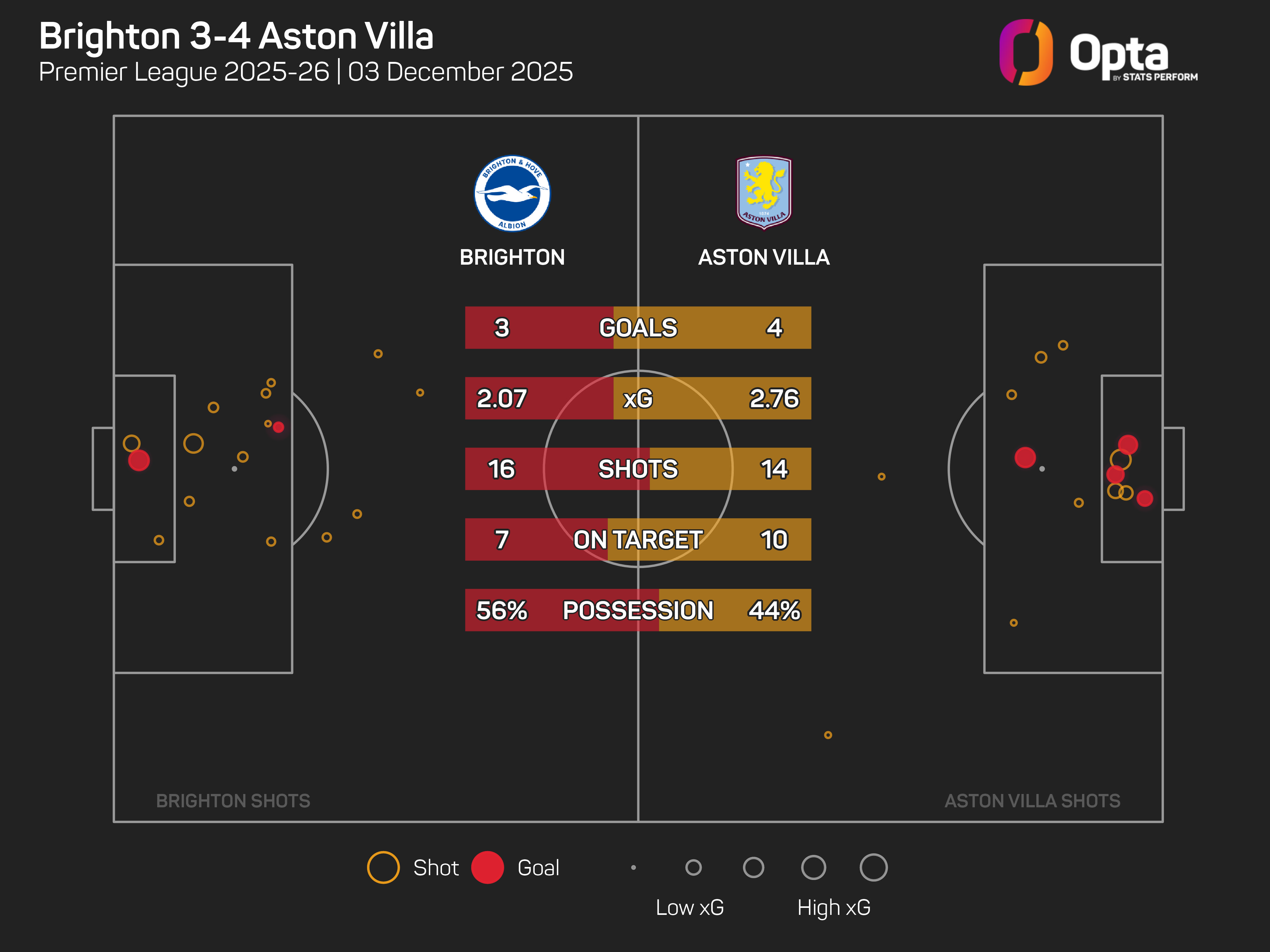
Task: Select the SHOTS stat bar
Action: tap(638, 469)
